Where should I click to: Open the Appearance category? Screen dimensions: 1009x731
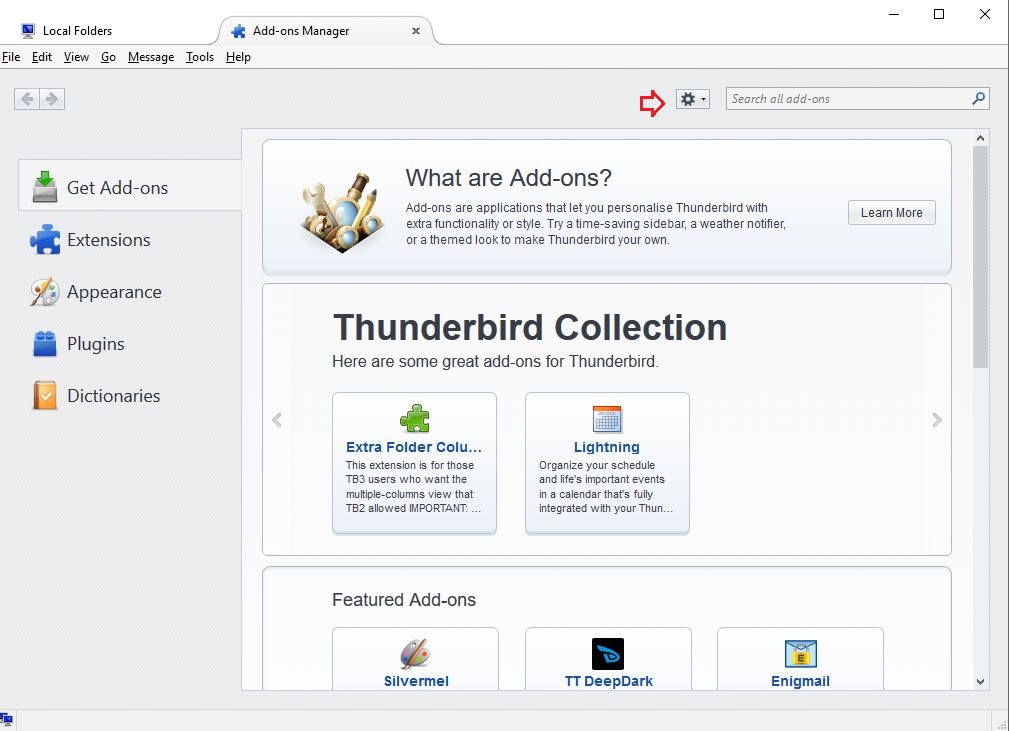pos(130,292)
